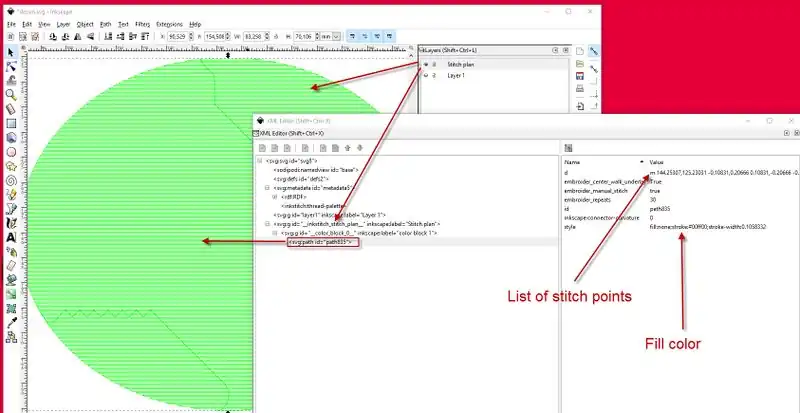Screen dimensions: 800x413
Task: Select the Text tool
Action: pyautogui.click(x=11, y=237)
